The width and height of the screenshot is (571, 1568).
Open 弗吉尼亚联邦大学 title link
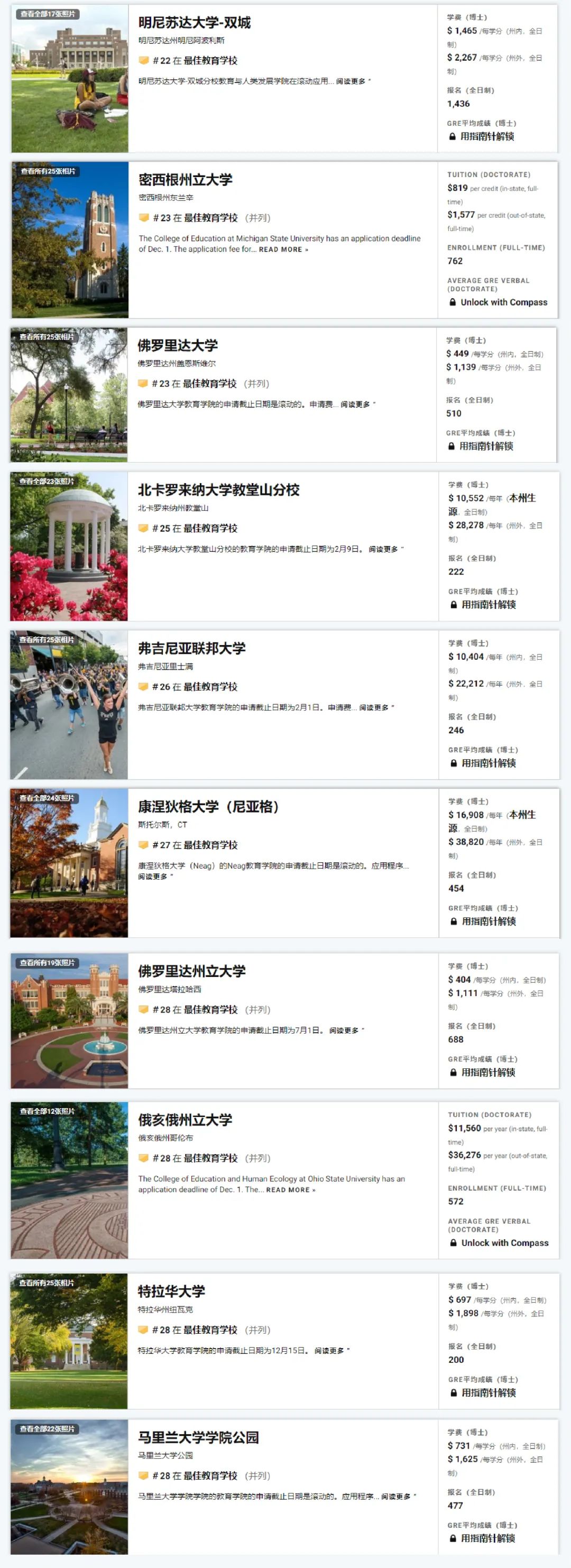(192, 648)
